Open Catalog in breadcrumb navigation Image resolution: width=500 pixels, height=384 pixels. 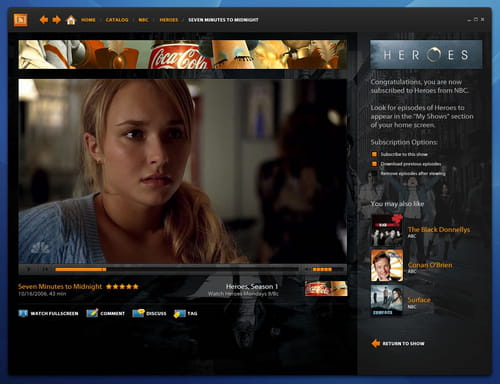pyautogui.click(x=117, y=20)
